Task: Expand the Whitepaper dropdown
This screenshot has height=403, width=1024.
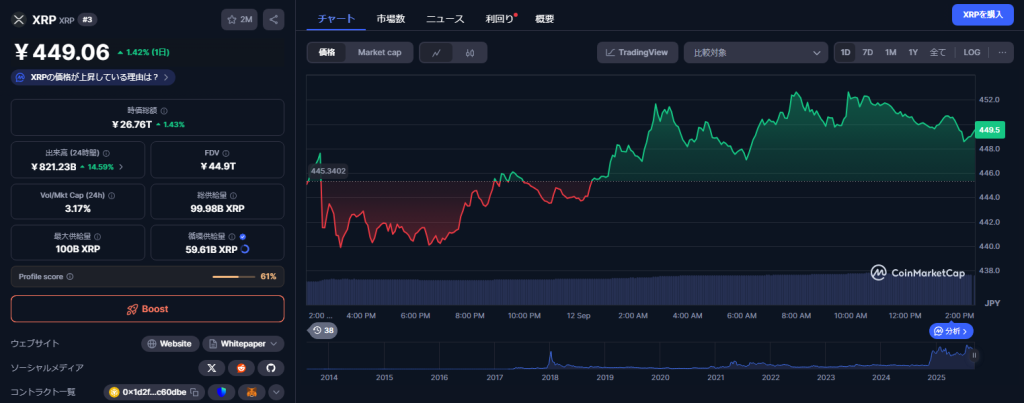Action: coord(244,344)
